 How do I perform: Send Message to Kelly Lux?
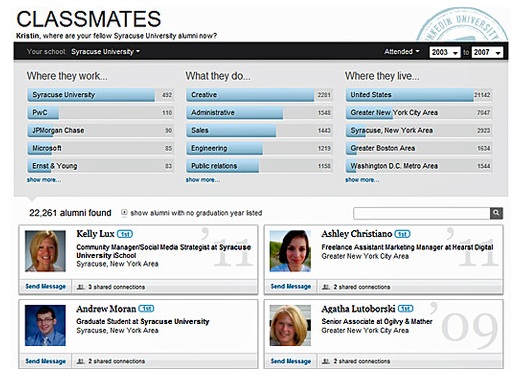click(x=46, y=287)
